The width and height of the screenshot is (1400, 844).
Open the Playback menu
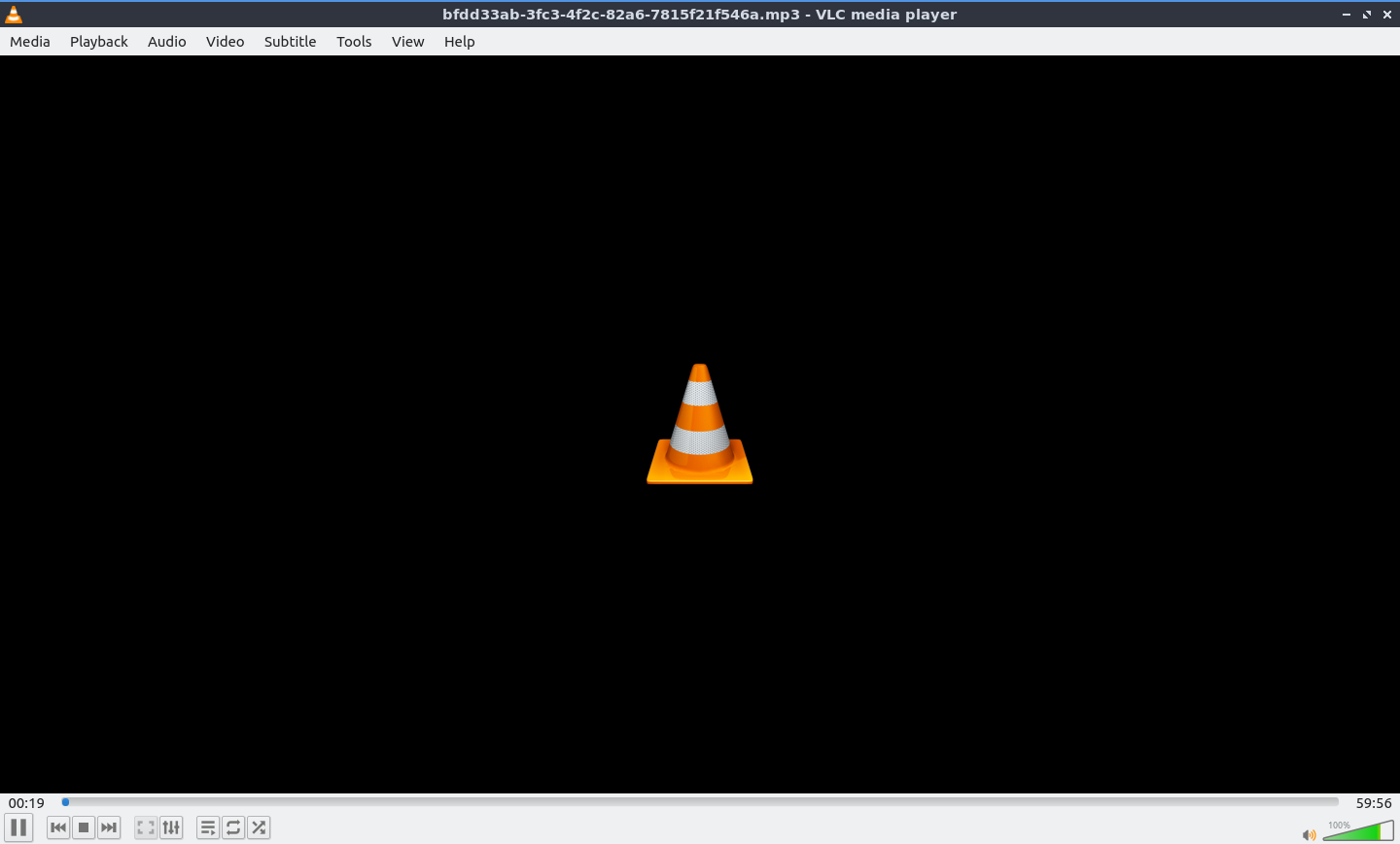[x=99, y=42]
